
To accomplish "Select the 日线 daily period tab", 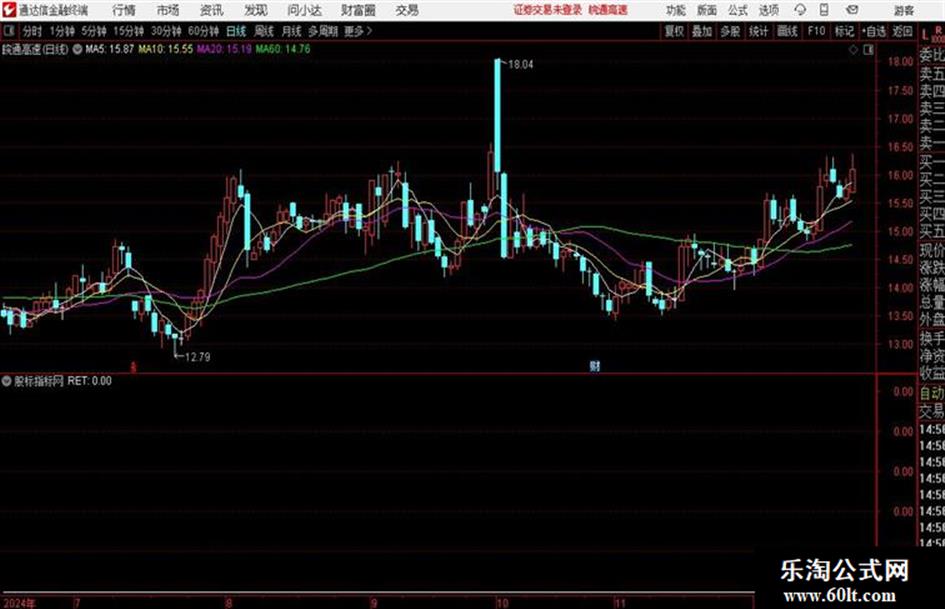I will click(x=236, y=31).
